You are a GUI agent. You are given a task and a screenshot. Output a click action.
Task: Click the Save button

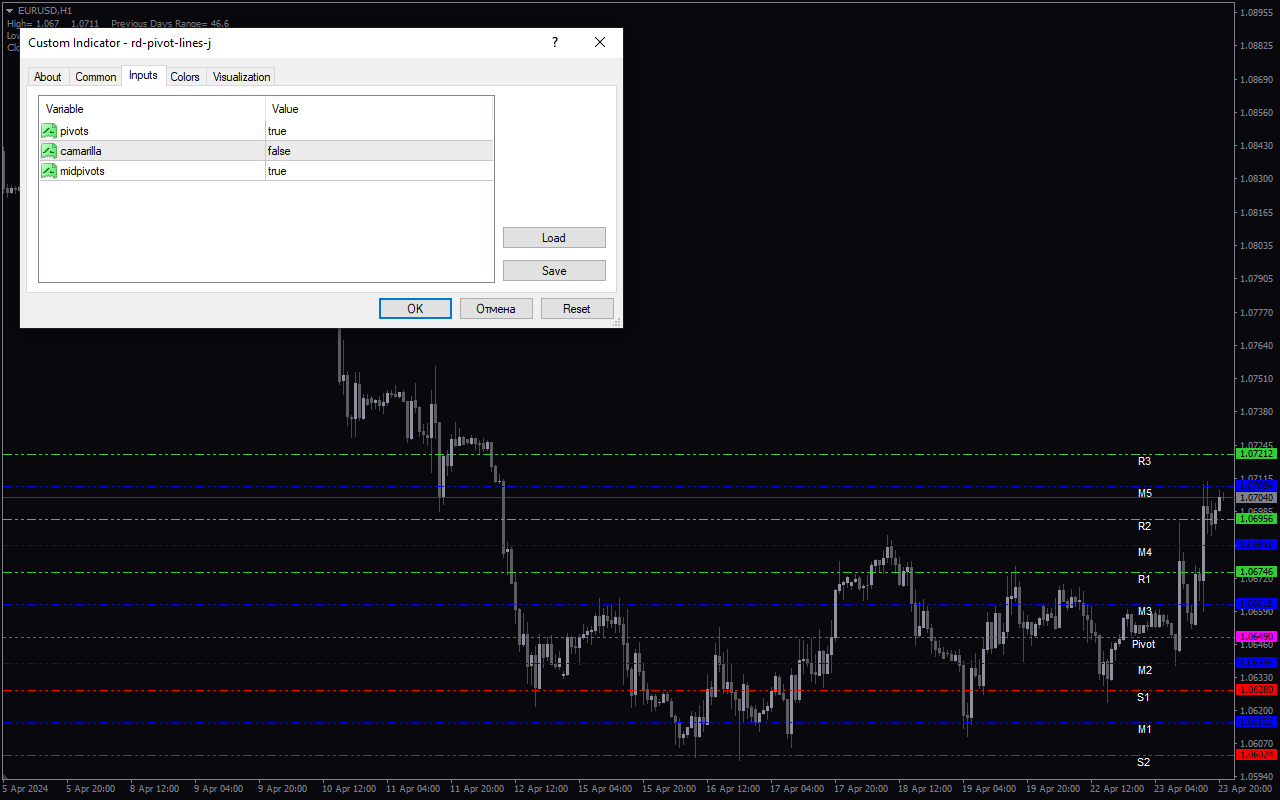coord(554,271)
